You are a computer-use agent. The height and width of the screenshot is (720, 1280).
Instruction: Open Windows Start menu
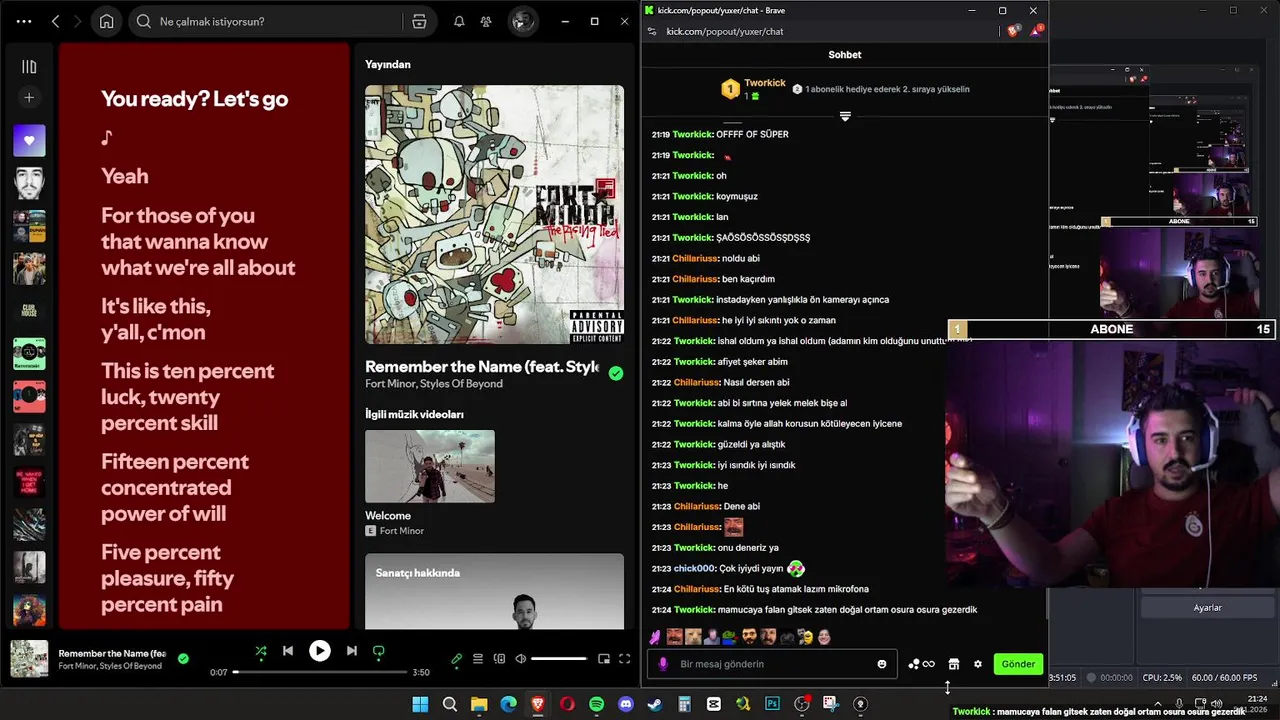pyautogui.click(x=420, y=704)
